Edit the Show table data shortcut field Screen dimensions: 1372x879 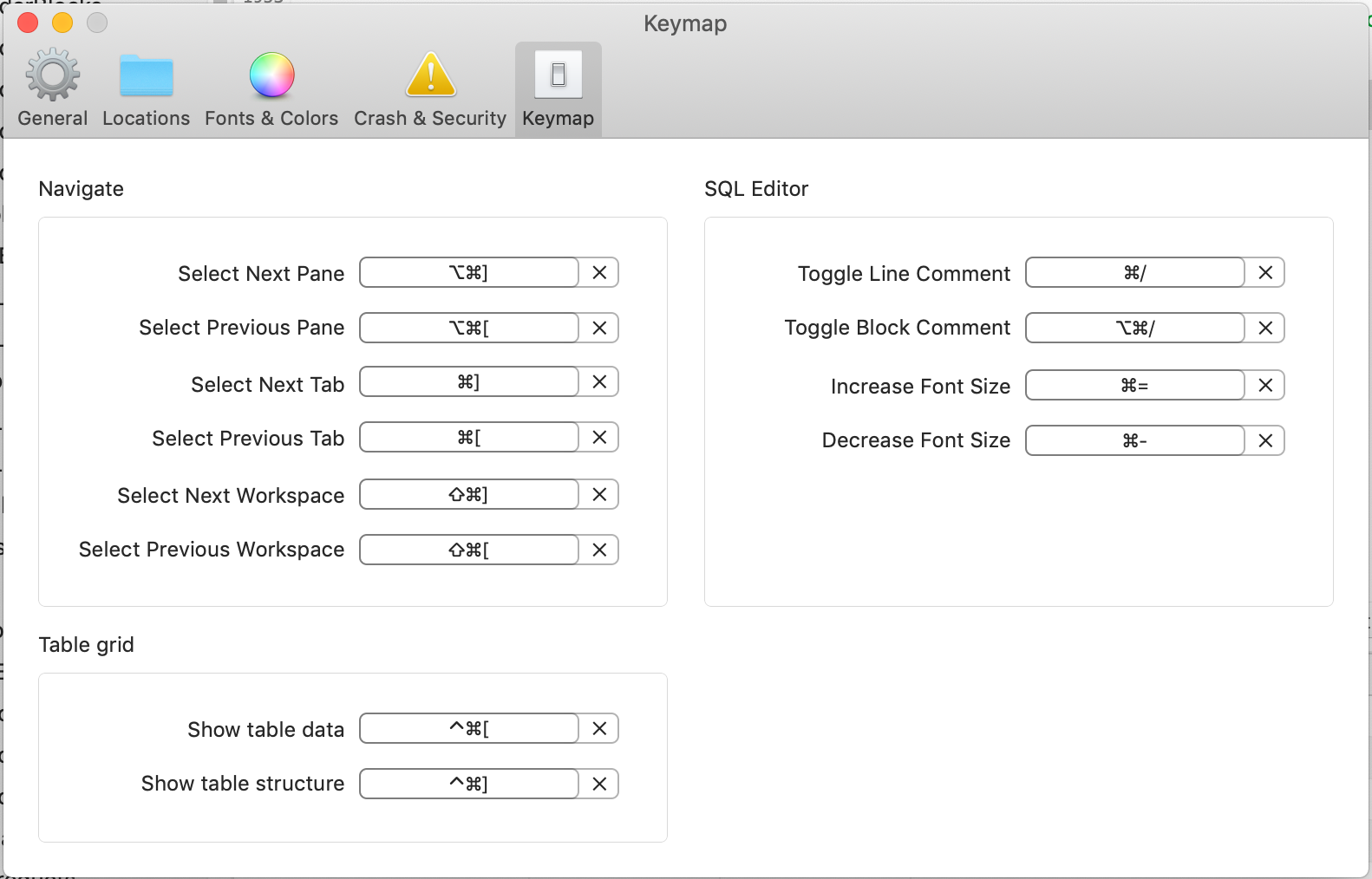[x=469, y=728]
